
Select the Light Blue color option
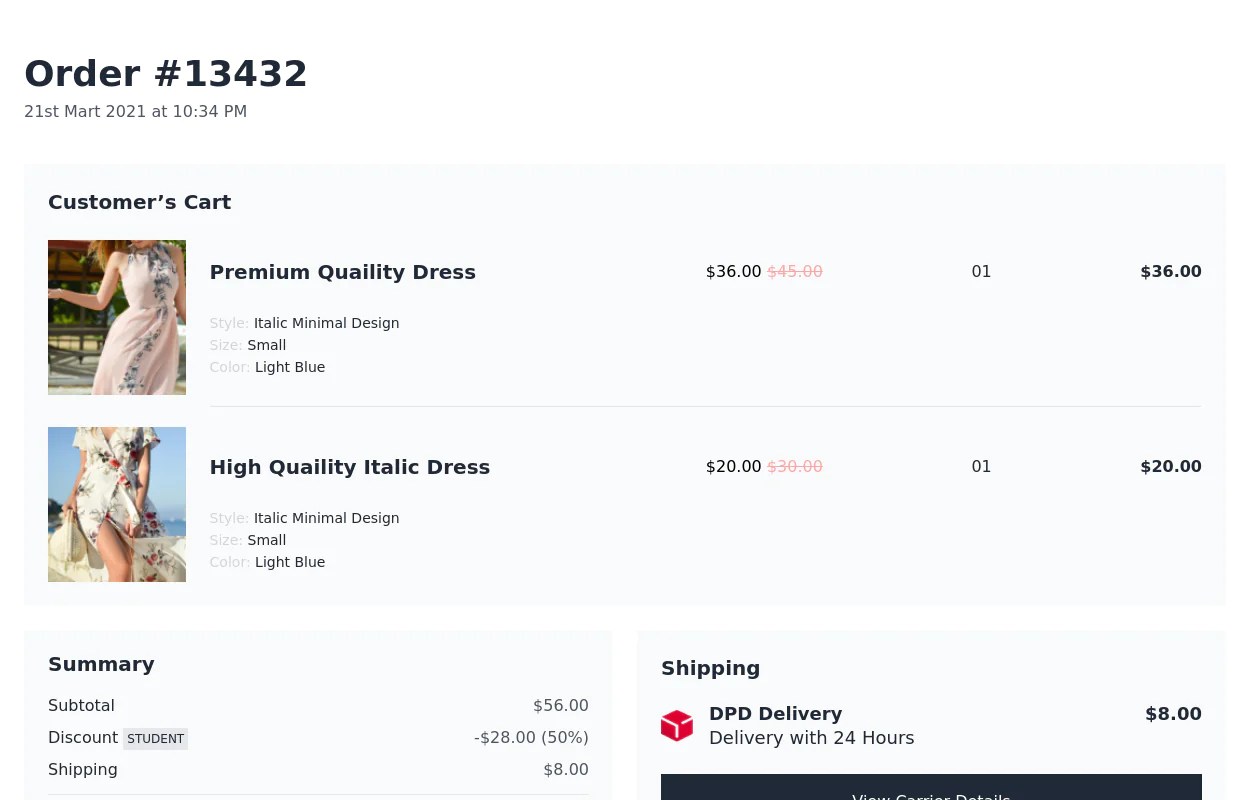(290, 367)
